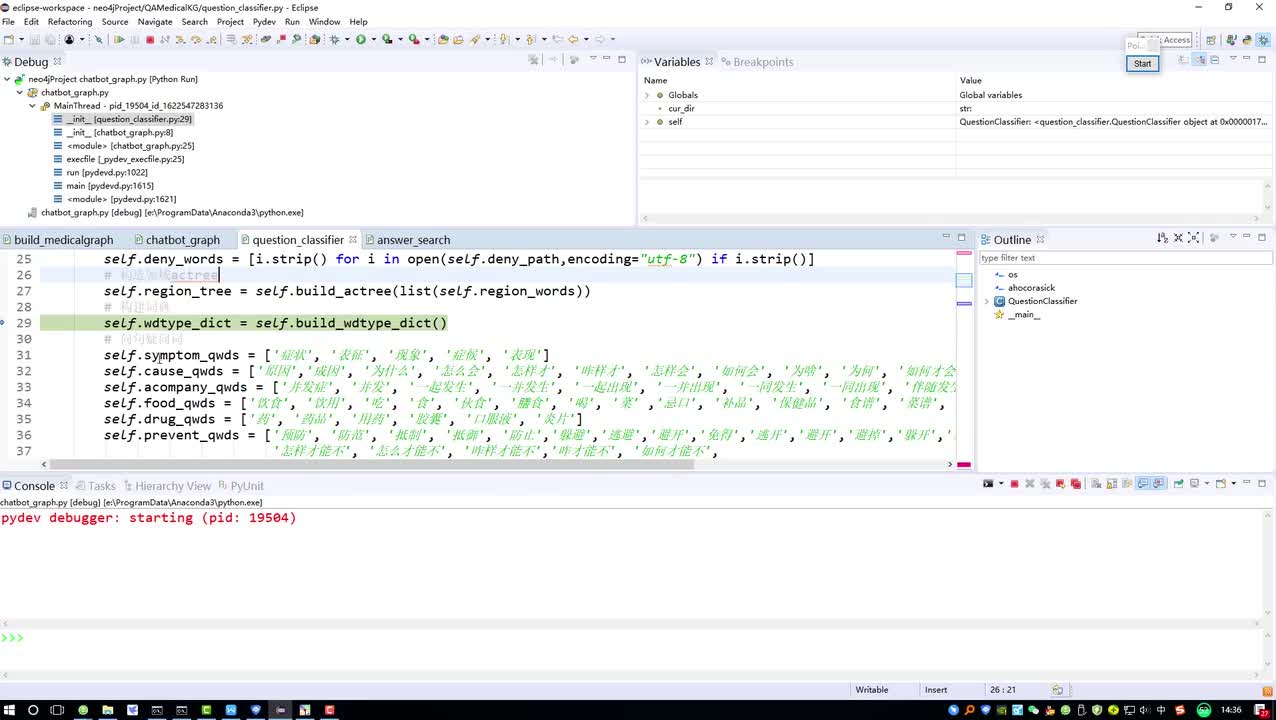Toggle Show Console on standard output change
1276x720 pixels.
click(1142, 484)
